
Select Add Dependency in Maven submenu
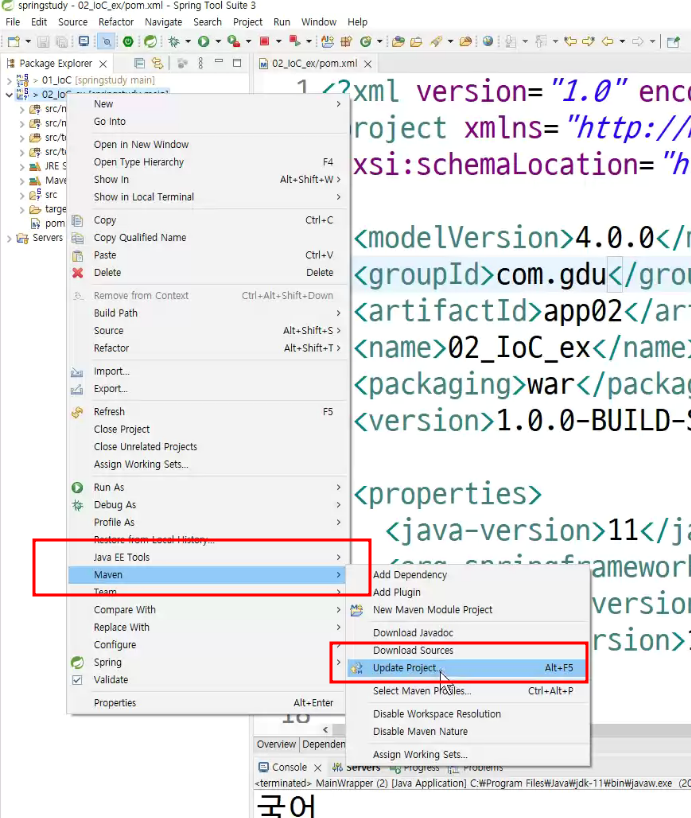(x=468, y=574)
